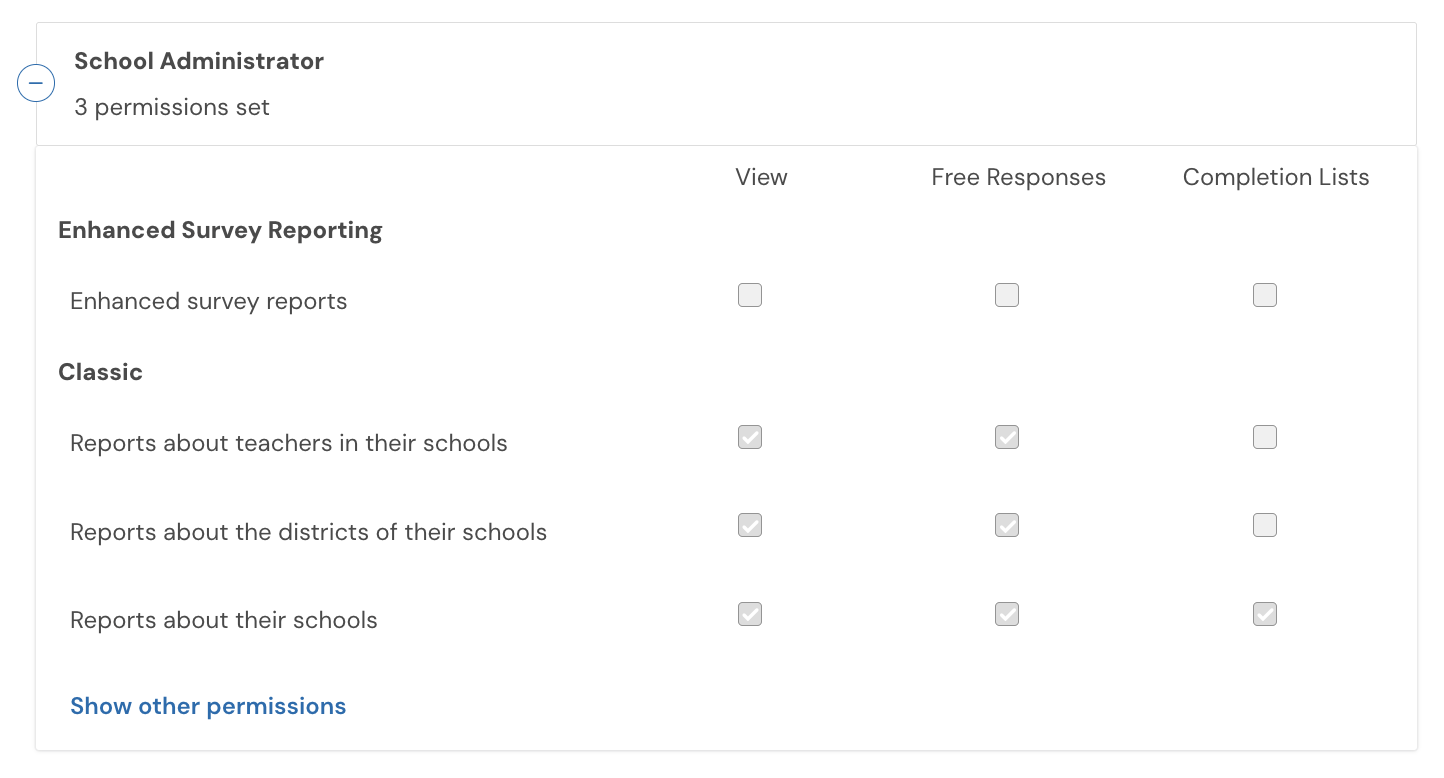Toggle View for districts of their schools
The width and height of the screenshot is (1444, 778).
coord(750,525)
